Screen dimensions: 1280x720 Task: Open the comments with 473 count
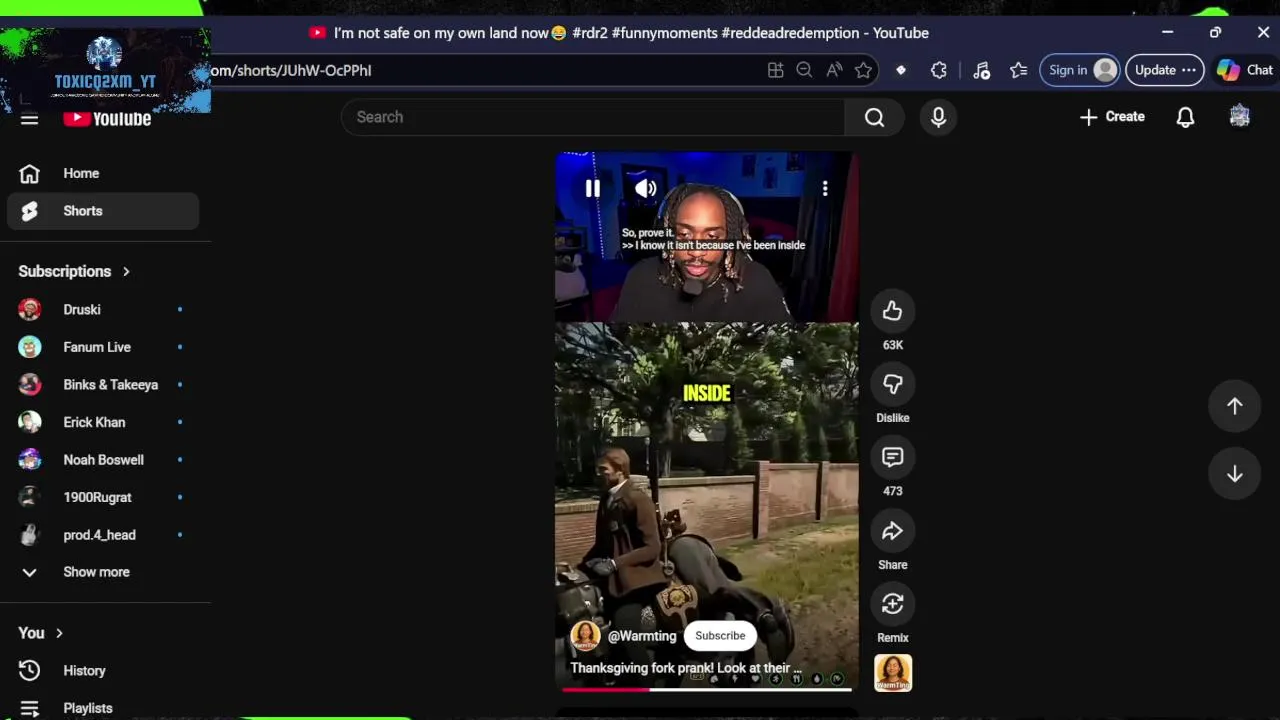893,458
